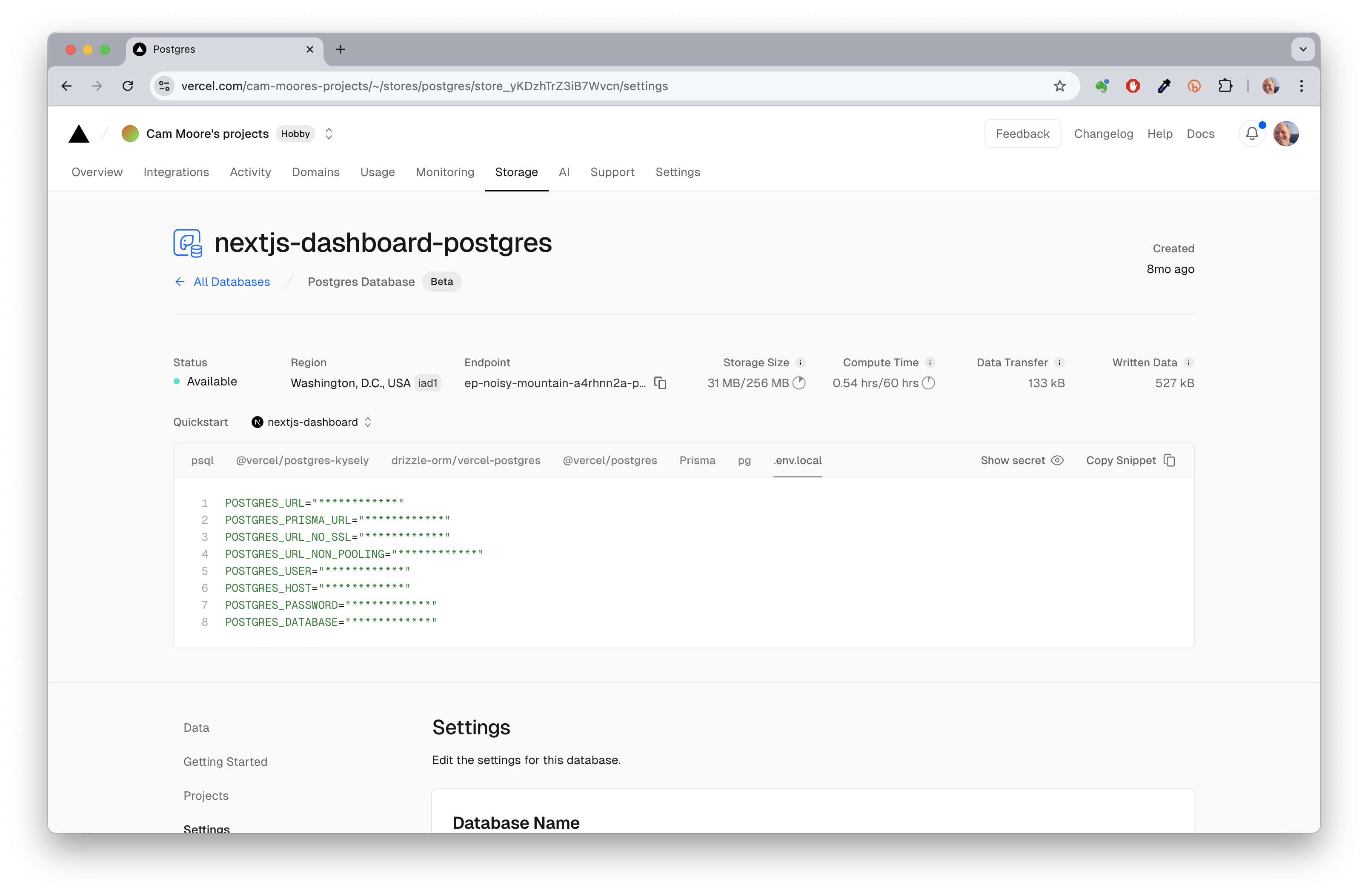Viewport: 1368px width, 896px height.
Task: Open Getting Started sidebar item
Action: click(x=225, y=762)
